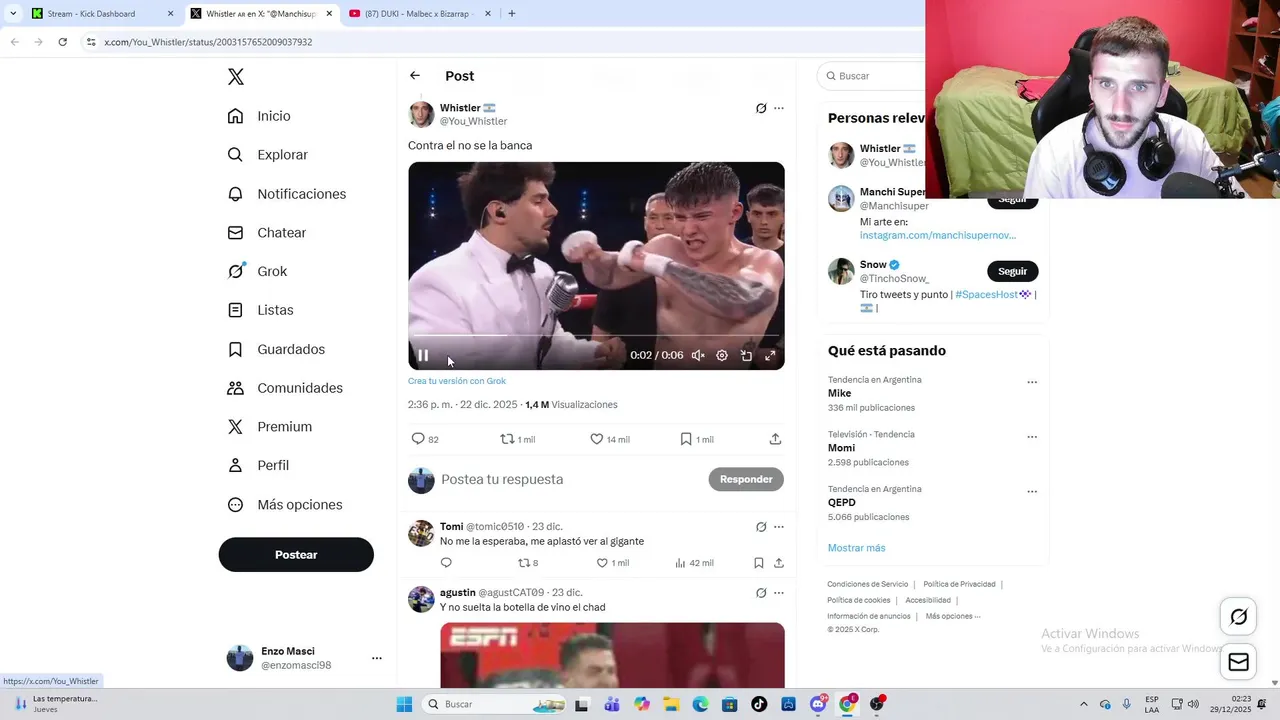Image resolution: width=1280 pixels, height=720 pixels.
Task: Open more options on Whistler's post
Action: coord(779,108)
